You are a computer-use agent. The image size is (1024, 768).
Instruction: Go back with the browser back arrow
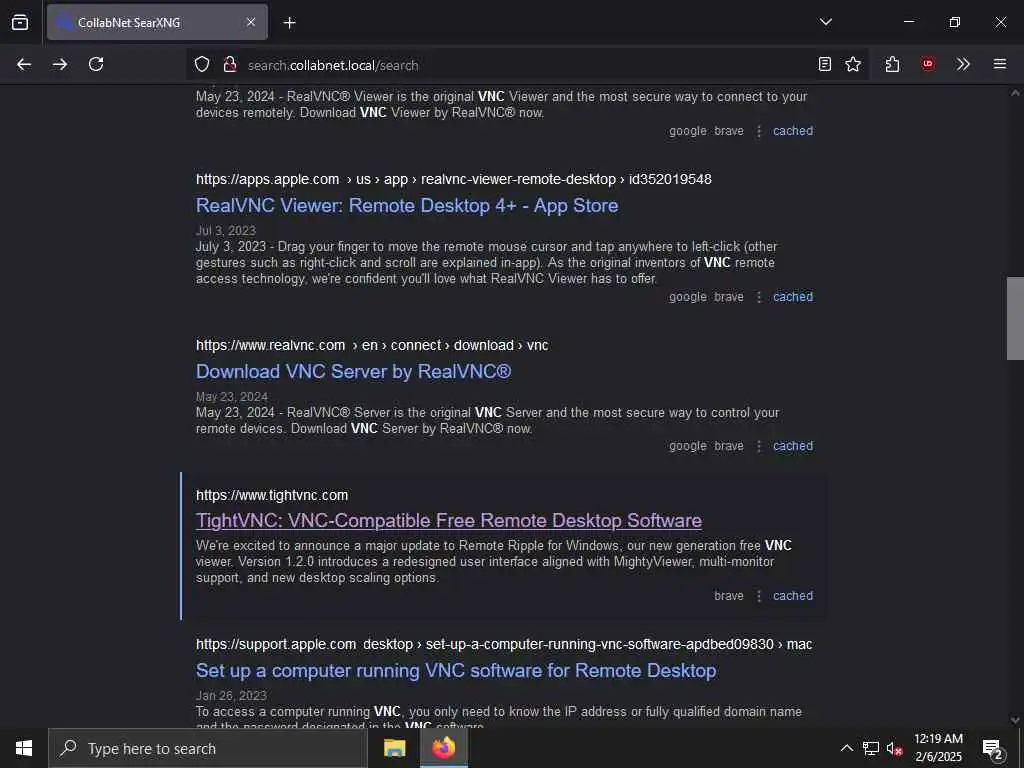tap(24, 64)
